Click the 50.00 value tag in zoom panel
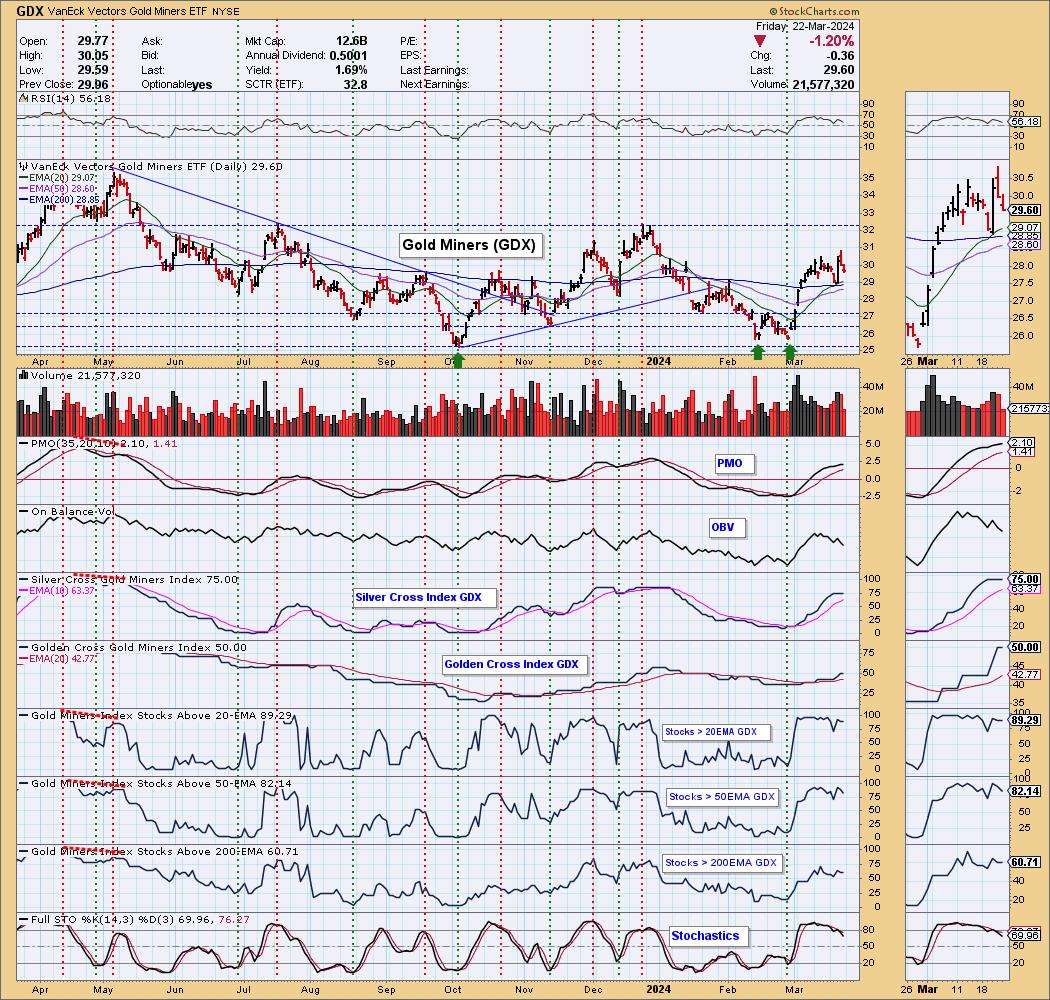Viewport: 1050px width, 1000px height. point(1025,647)
